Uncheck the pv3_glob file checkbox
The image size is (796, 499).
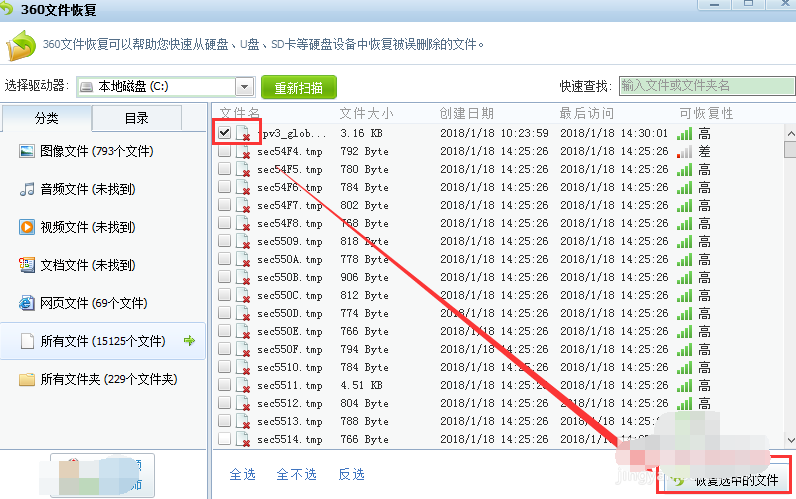(x=224, y=133)
